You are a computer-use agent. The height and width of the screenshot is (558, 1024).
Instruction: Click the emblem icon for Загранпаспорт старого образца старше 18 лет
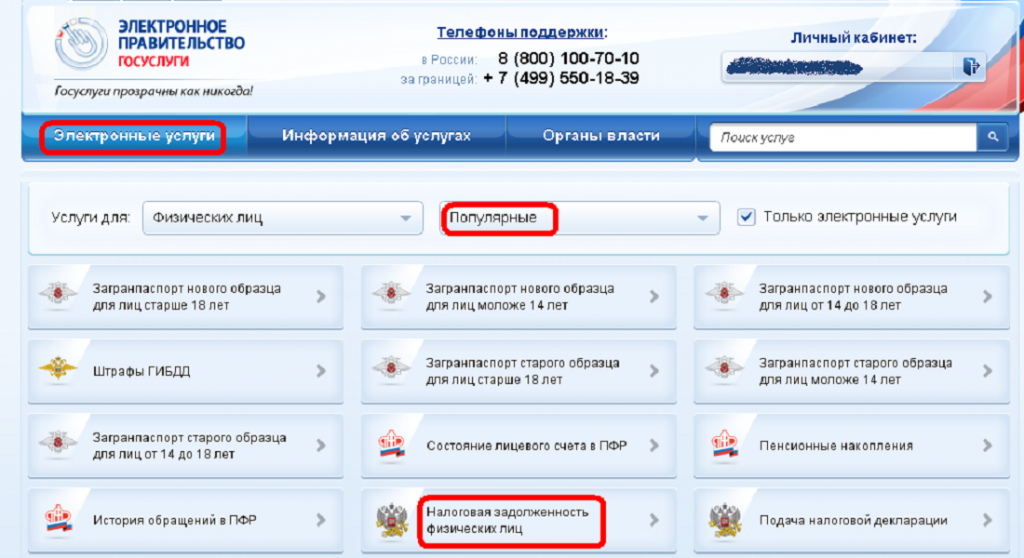pos(391,369)
